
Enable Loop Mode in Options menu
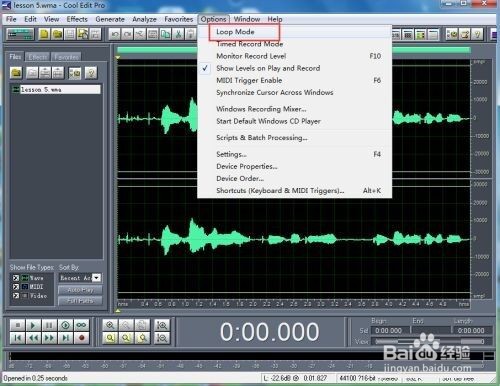pyautogui.click(x=294, y=32)
